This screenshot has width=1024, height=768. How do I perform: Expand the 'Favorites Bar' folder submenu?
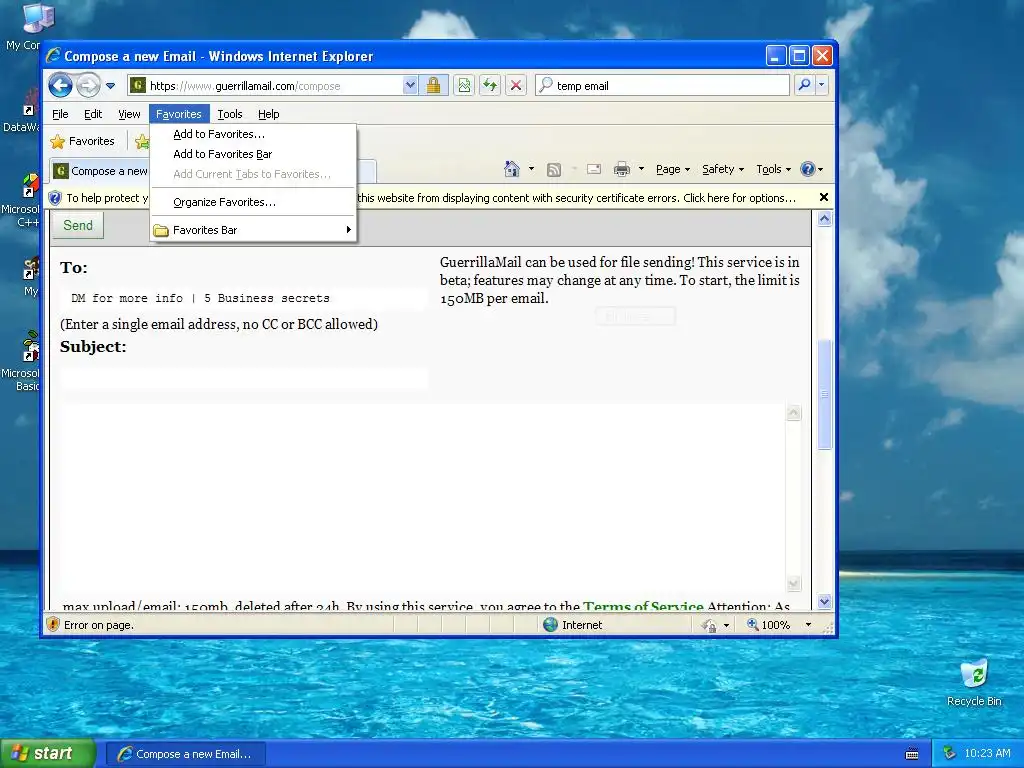pos(253,230)
